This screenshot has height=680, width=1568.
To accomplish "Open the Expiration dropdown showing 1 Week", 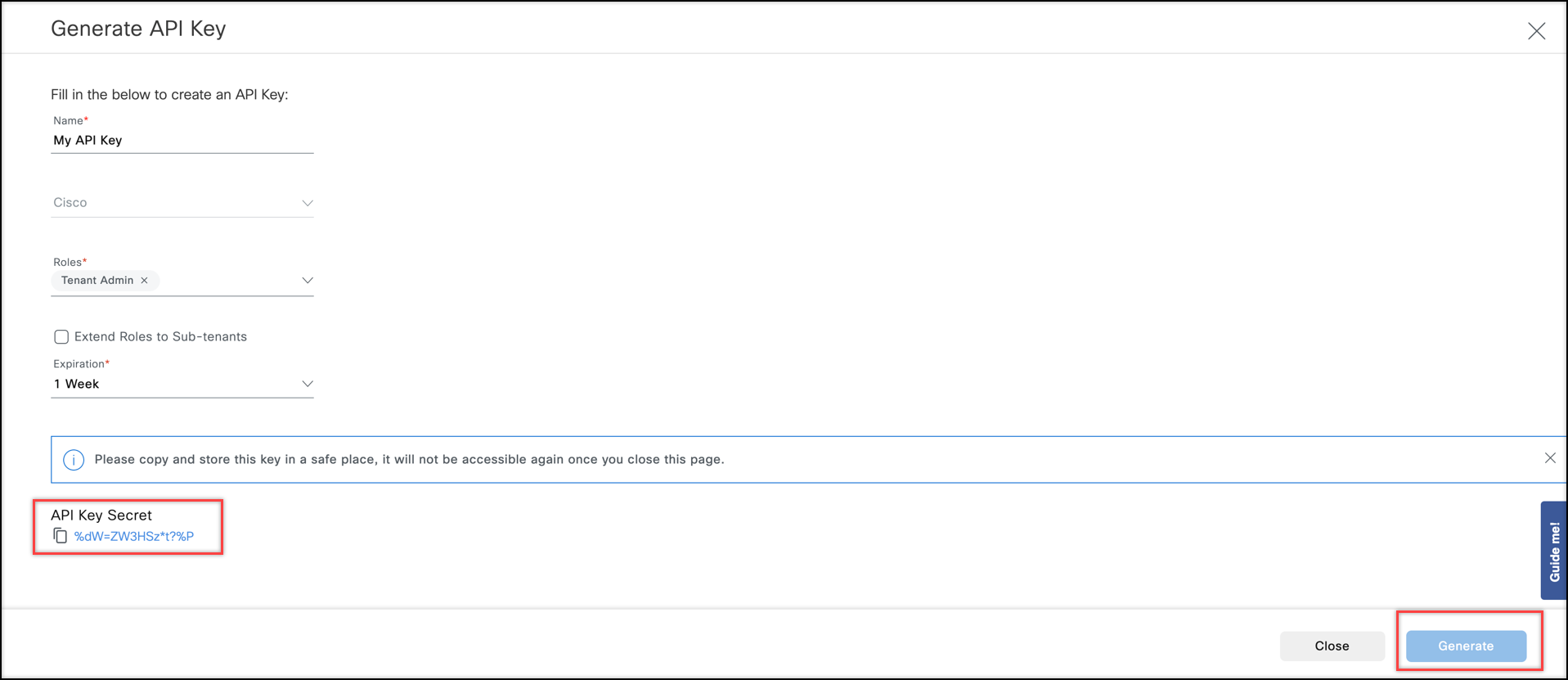I will 182,384.
